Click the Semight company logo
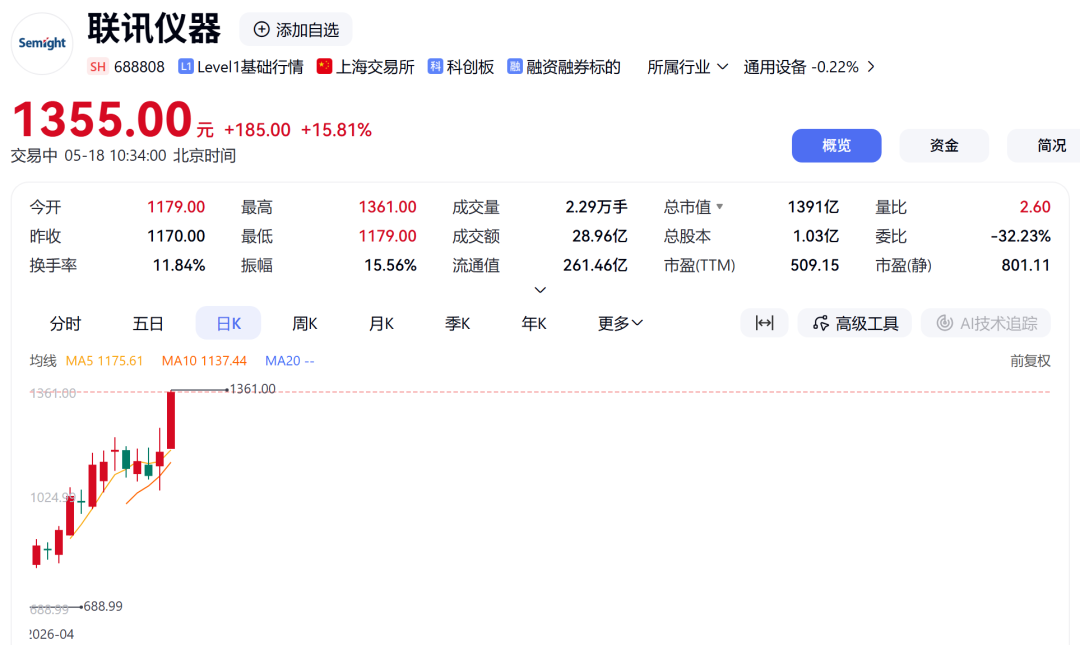1080x645 pixels. 42,43
